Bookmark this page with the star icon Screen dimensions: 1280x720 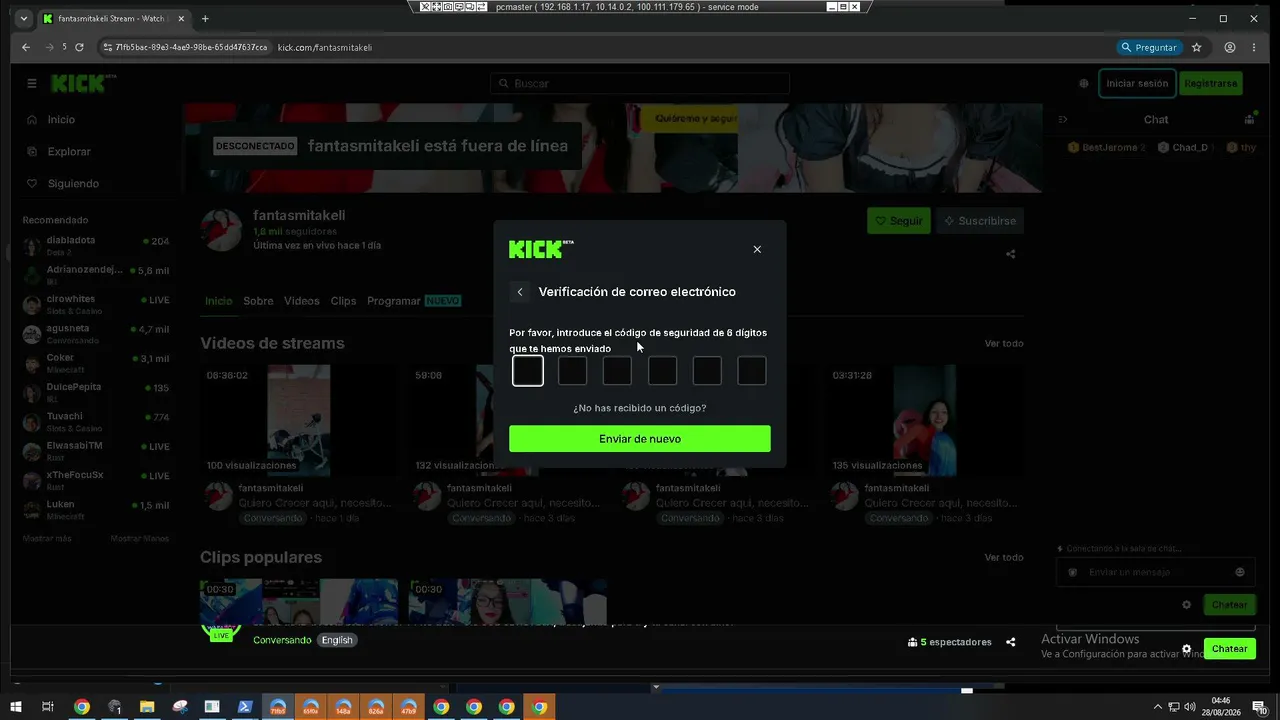click(x=1196, y=47)
